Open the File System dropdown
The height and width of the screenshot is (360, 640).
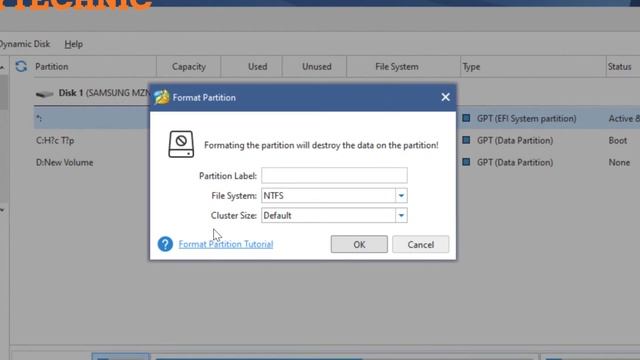point(401,196)
